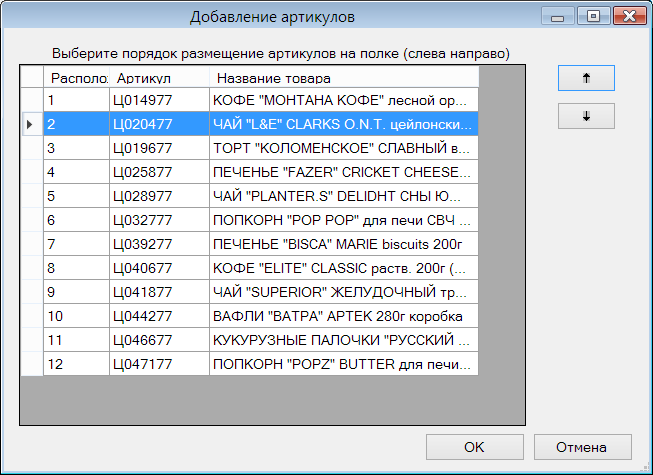
Task: Click the КОФЕ "МОНТАНА КОФЕ" product name
Action: tap(344, 100)
